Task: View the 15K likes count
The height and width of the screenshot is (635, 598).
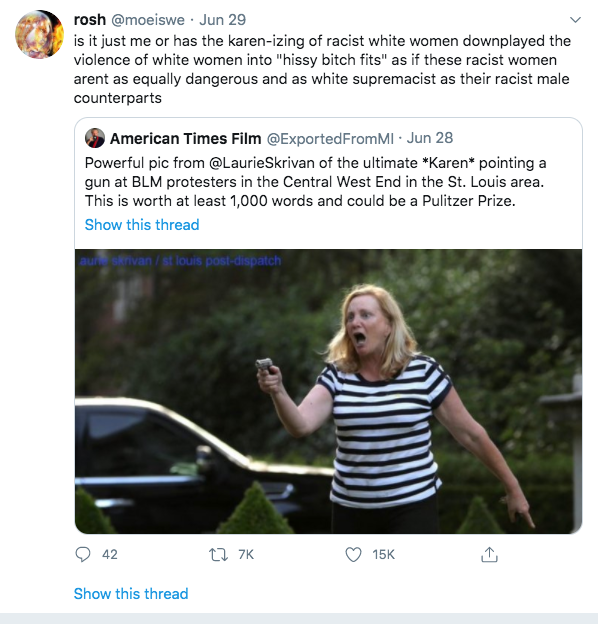Action: pyautogui.click(x=383, y=554)
